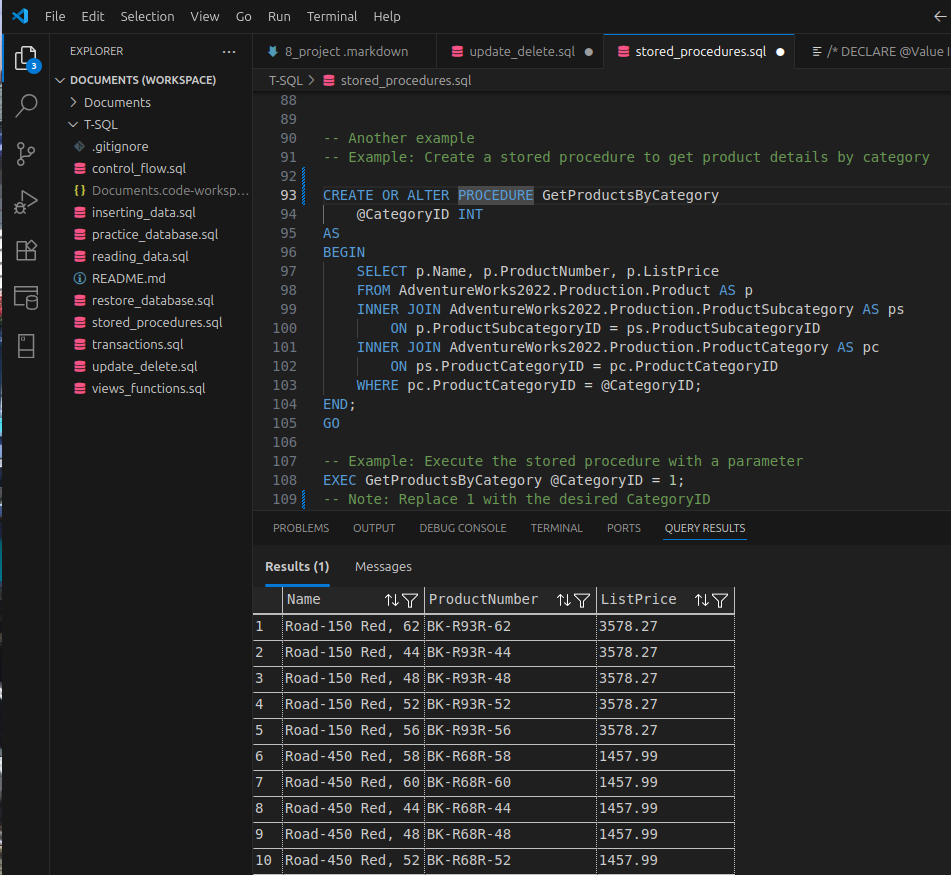This screenshot has width=951, height=875.
Task: Collapse the DOCUMENTS (WORKSPACE) section
Action: pos(142,80)
